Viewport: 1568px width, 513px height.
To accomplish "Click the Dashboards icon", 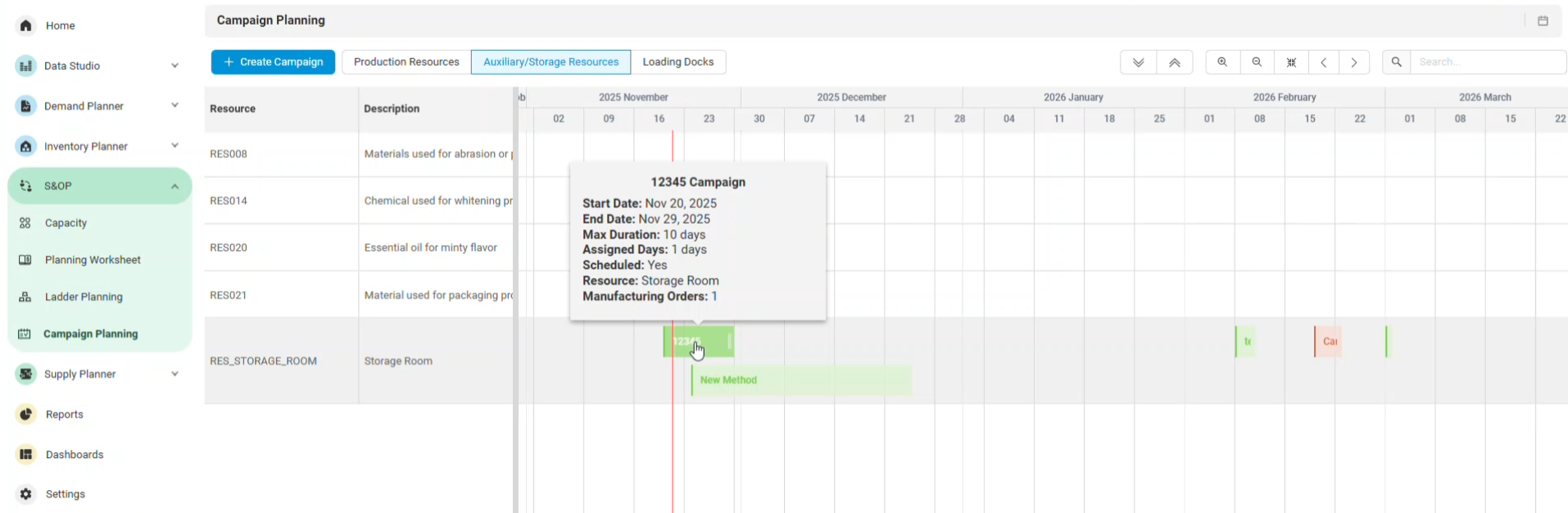I will [26, 454].
